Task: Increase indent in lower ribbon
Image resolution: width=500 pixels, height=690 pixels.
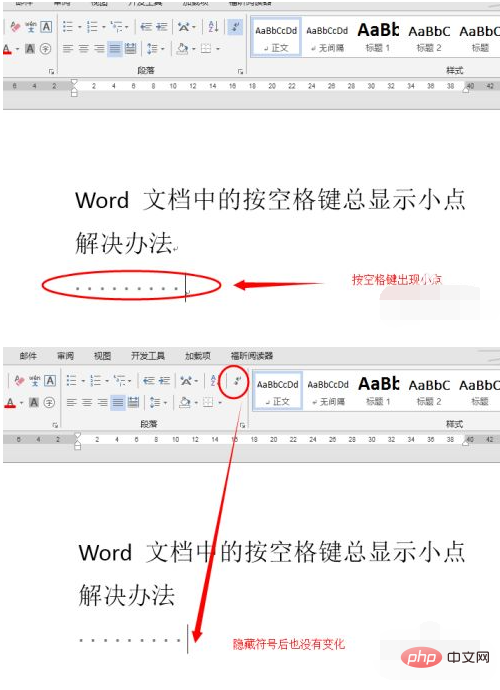Action: (163, 380)
